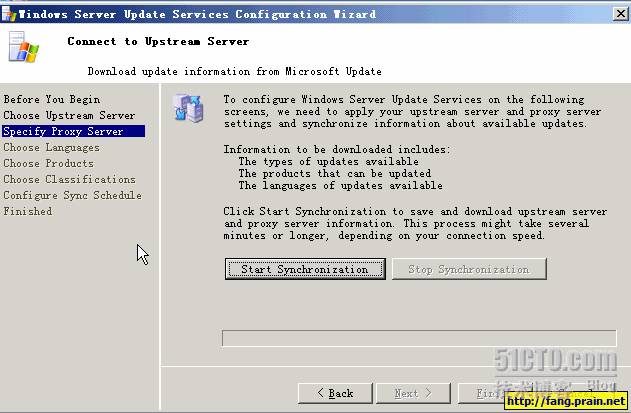
Task: Click the synchronization progress bar
Action: 419,338
